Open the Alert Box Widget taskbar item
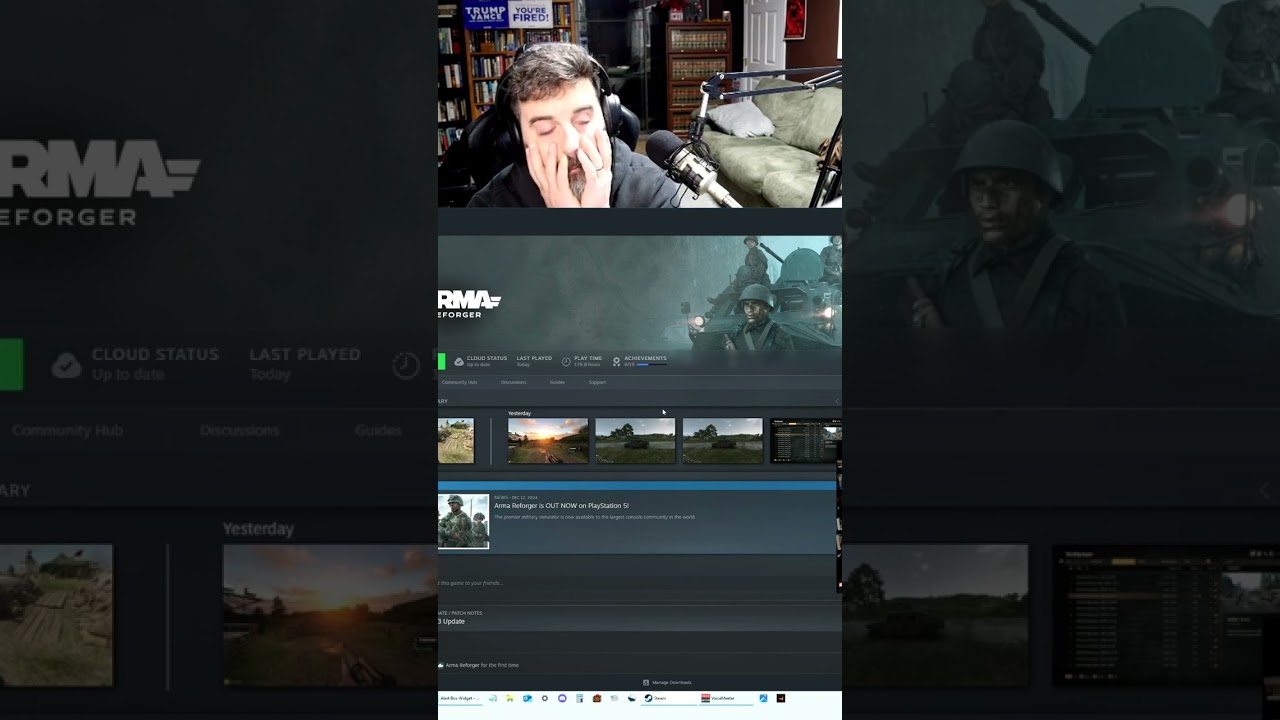Viewport: 1280px width, 720px height. (460, 698)
